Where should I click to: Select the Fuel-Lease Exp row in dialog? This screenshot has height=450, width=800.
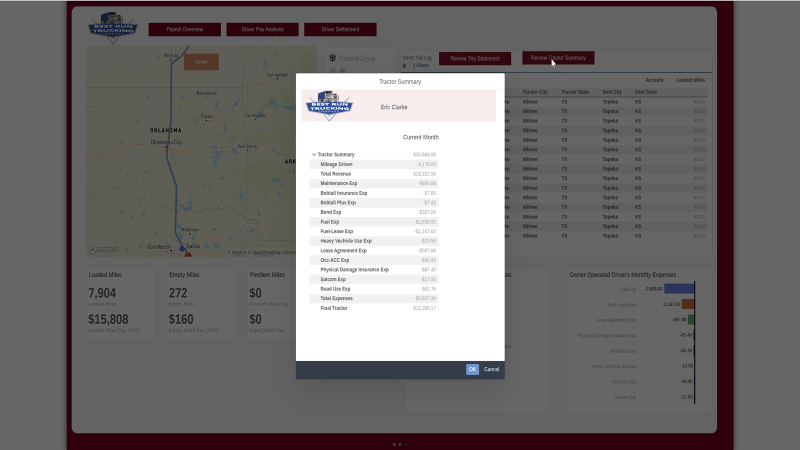pos(373,231)
